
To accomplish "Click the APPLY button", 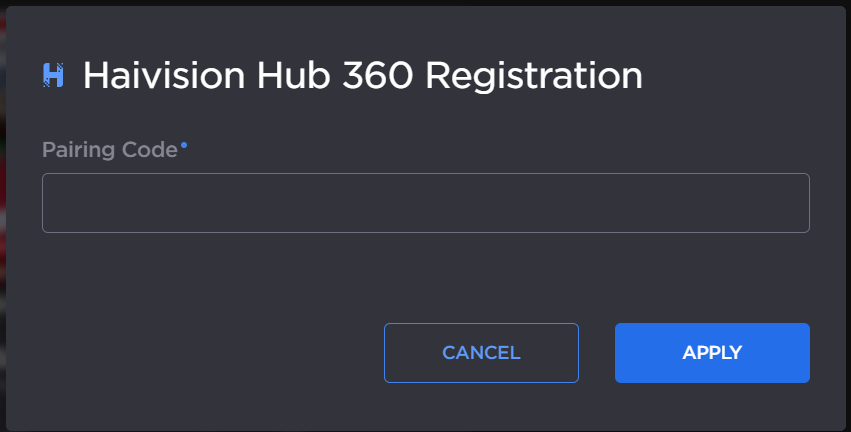I will (712, 353).
